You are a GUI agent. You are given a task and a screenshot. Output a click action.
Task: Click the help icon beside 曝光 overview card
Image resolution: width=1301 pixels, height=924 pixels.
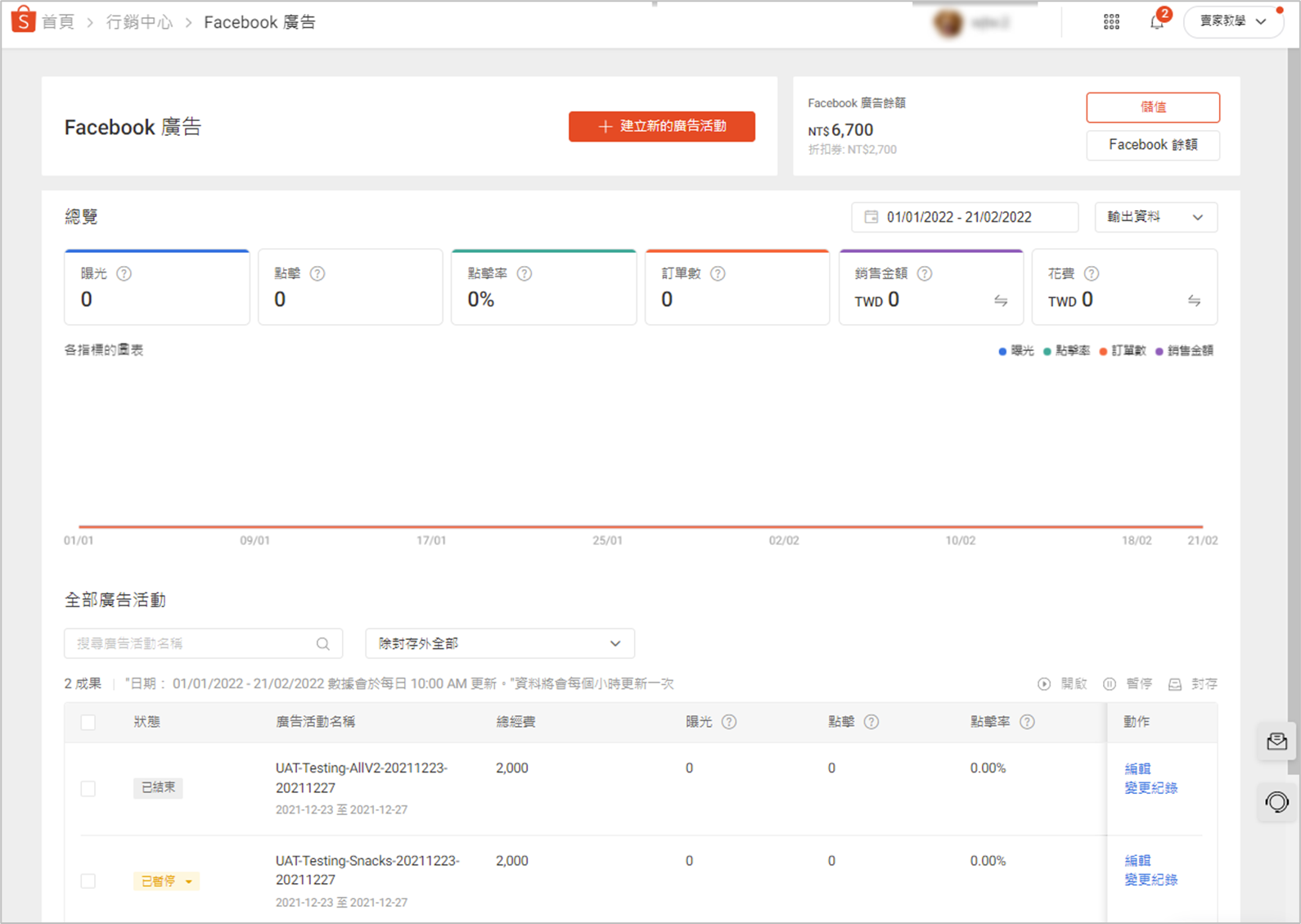click(124, 273)
